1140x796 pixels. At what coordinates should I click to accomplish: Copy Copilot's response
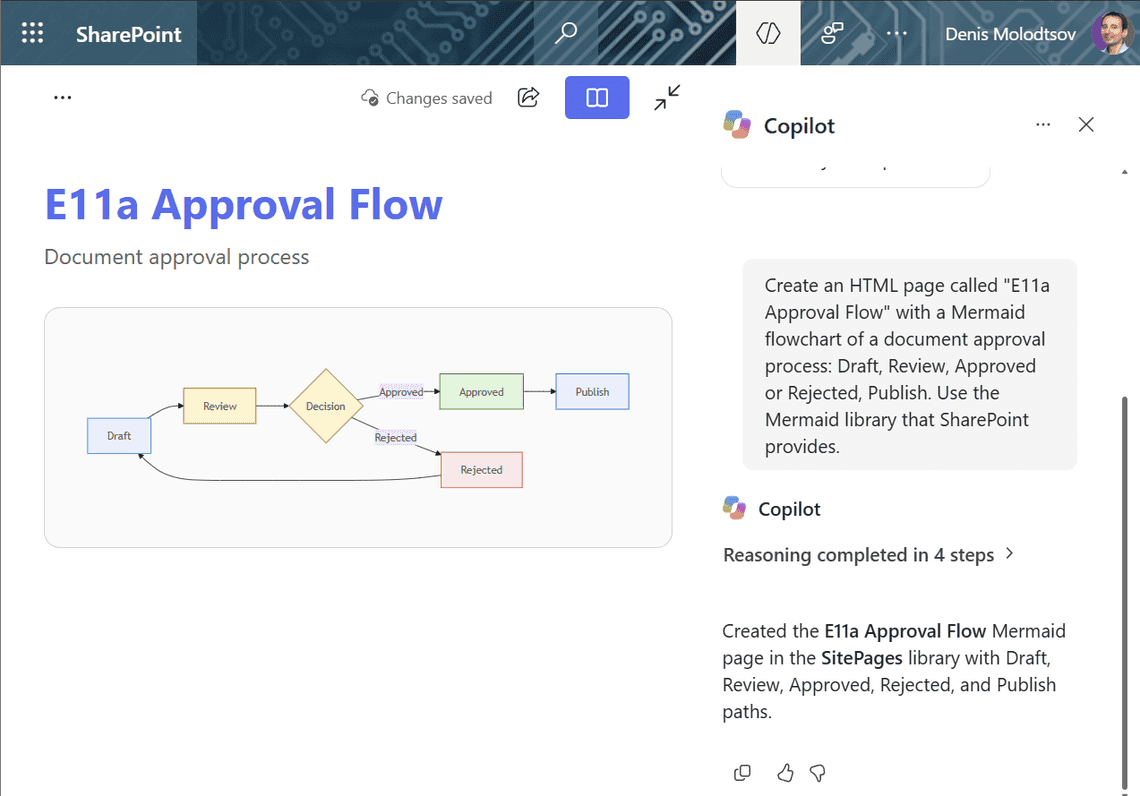(742, 773)
